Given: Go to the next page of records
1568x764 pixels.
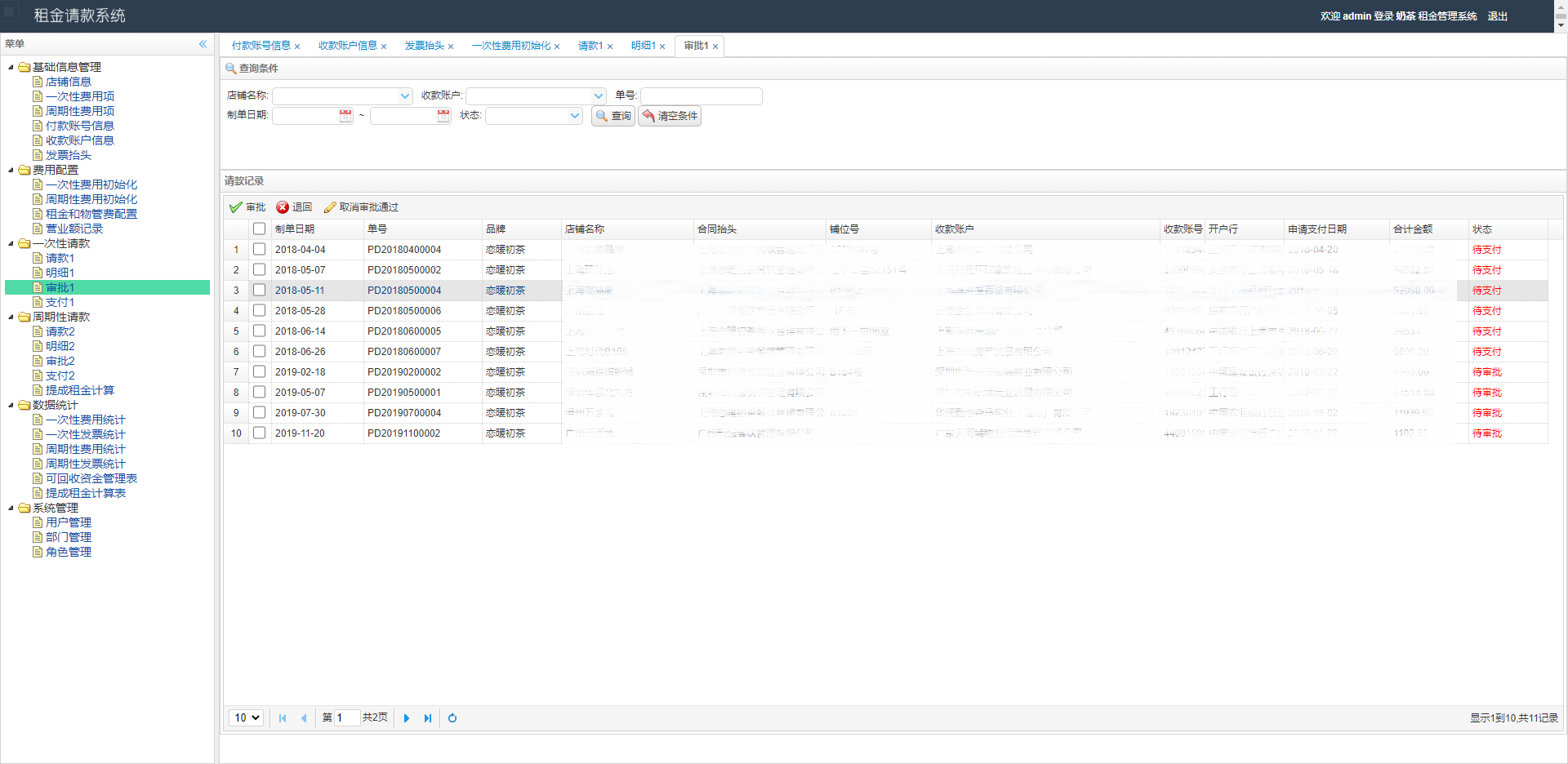Looking at the screenshot, I should (407, 718).
